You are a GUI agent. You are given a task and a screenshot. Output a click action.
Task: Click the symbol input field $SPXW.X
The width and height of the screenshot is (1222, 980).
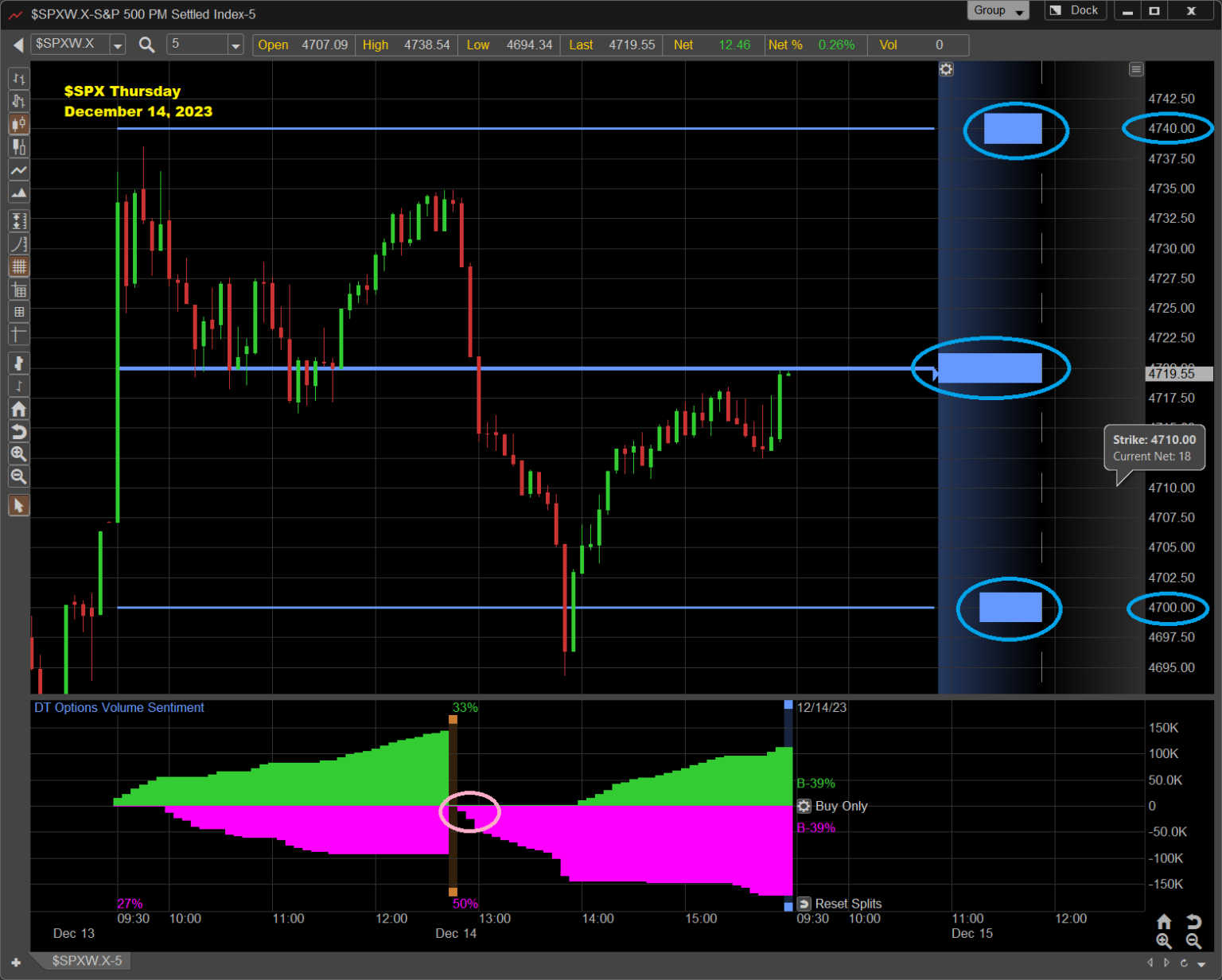tap(70, 45)
